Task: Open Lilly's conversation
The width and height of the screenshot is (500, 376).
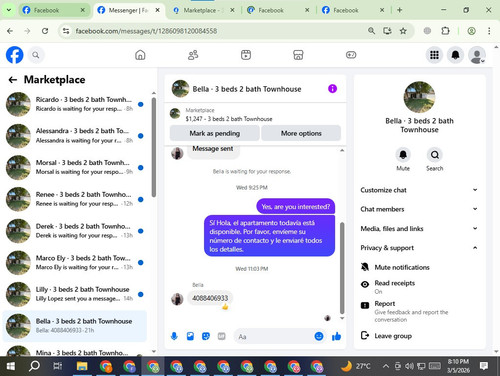Action: click(x=75, y=294)
